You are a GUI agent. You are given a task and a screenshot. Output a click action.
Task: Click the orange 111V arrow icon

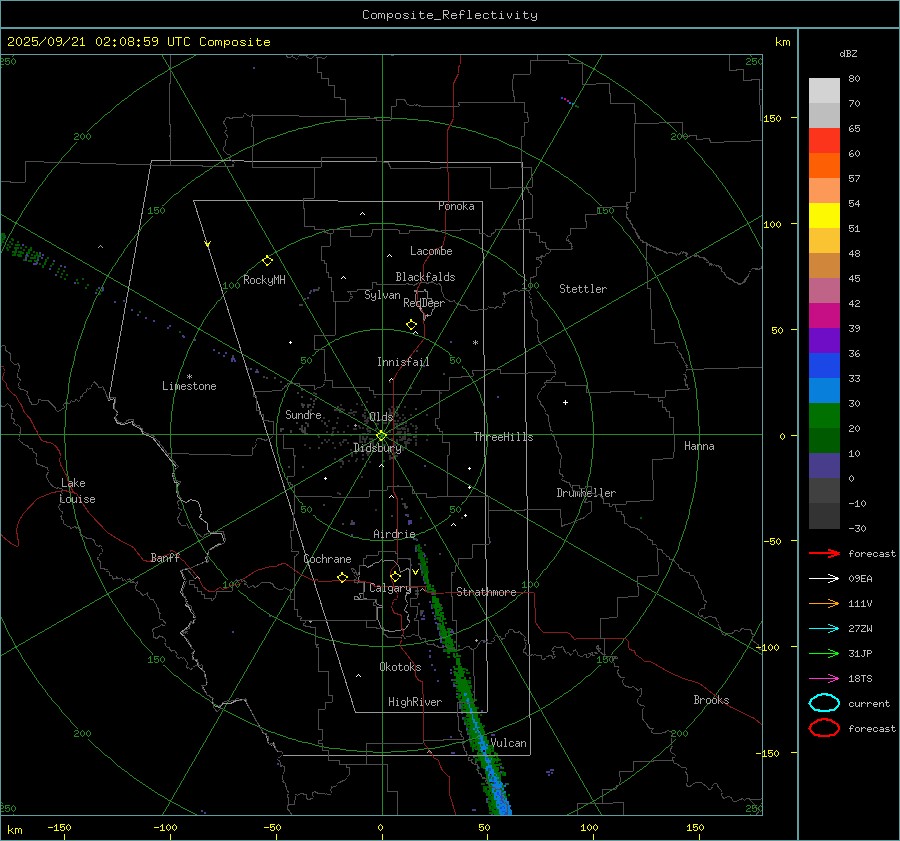(823, 603)
